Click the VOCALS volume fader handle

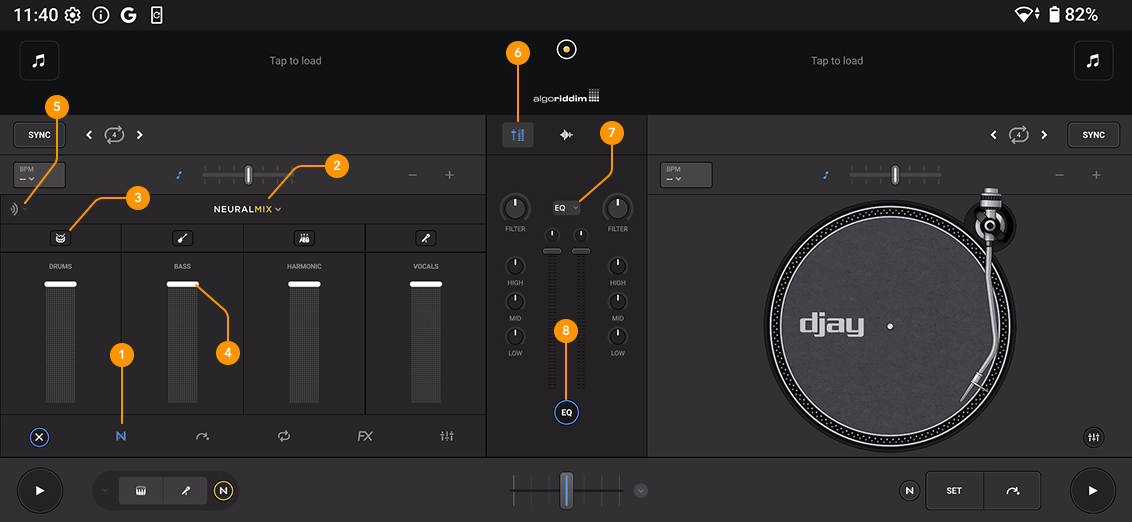click(426, 284)
